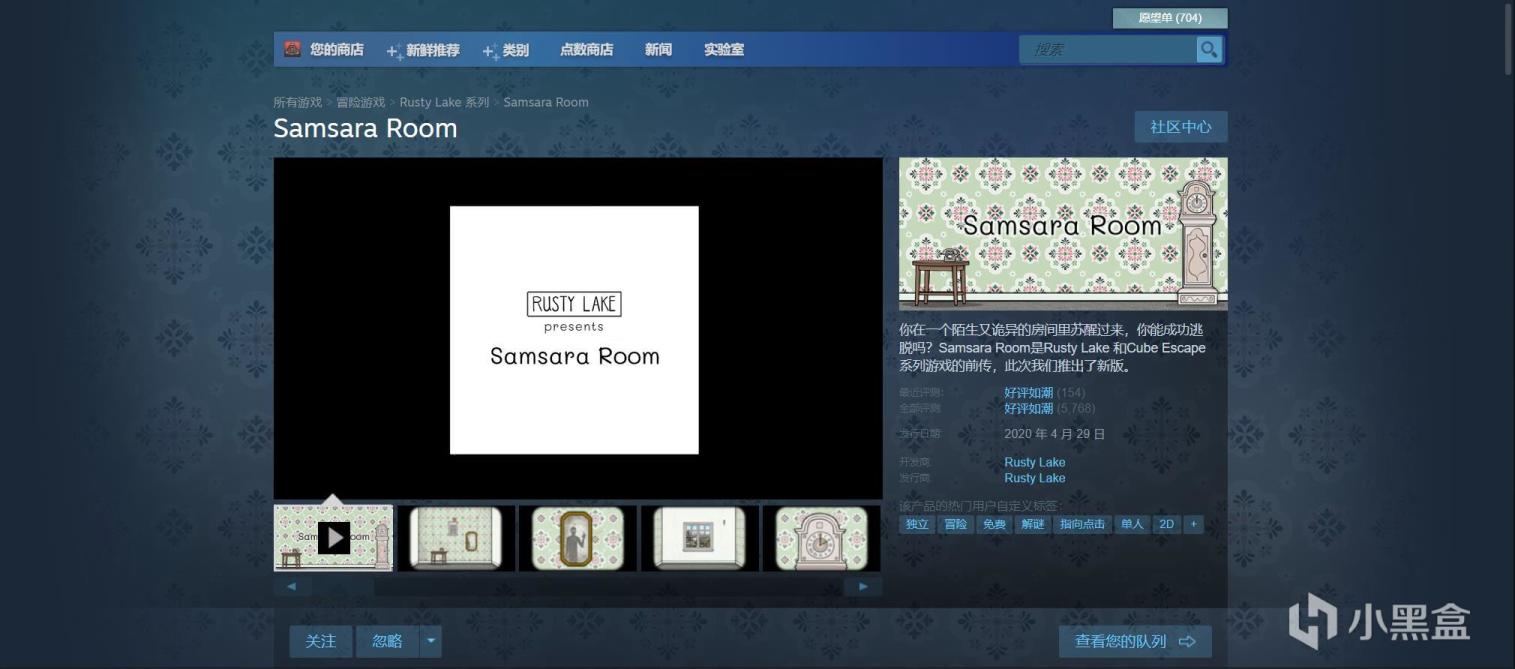Screen dimensions: 1515x669
Task: Open the 类别 menu
Action: coord(506,50)
